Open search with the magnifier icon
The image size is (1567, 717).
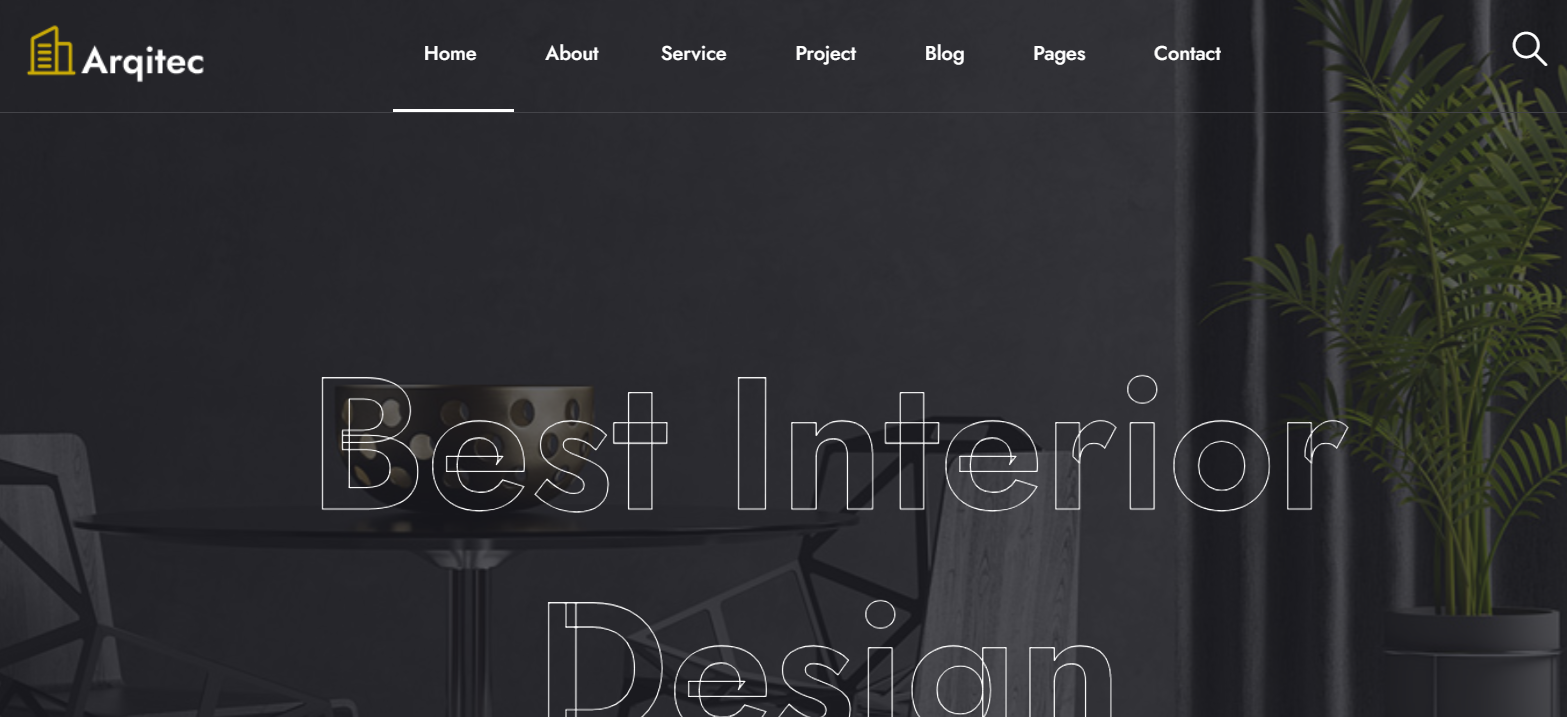click(1529, 49)
